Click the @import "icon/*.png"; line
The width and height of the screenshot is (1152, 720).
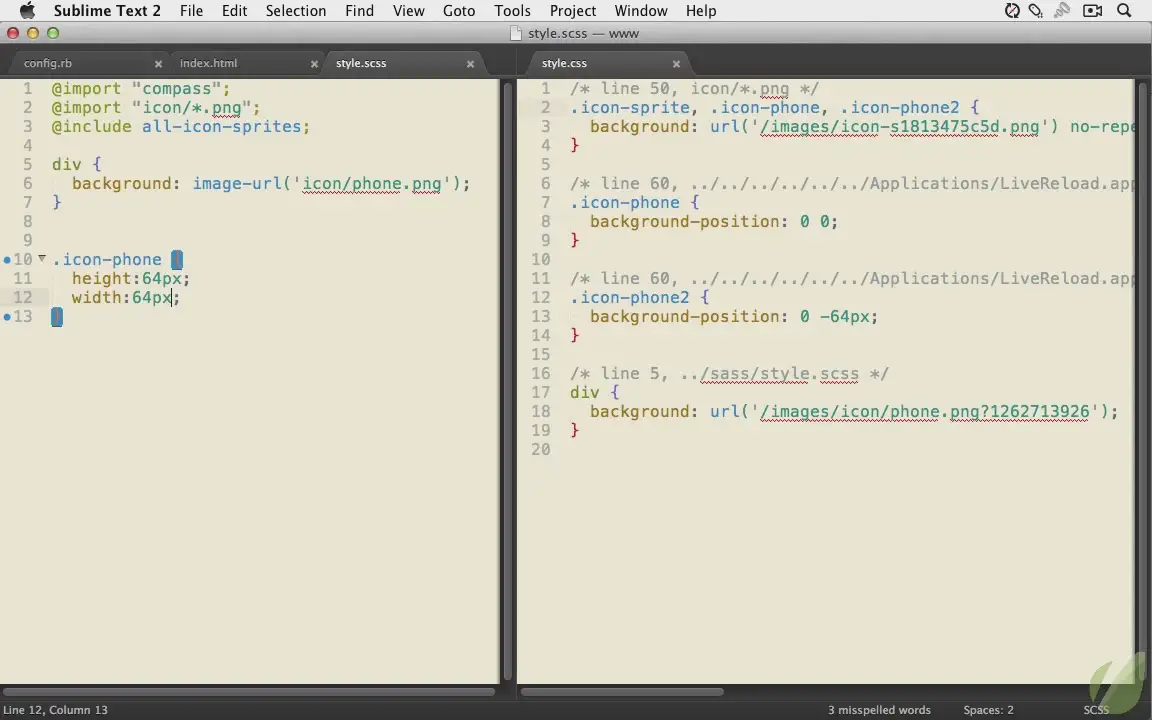[156, 108]
